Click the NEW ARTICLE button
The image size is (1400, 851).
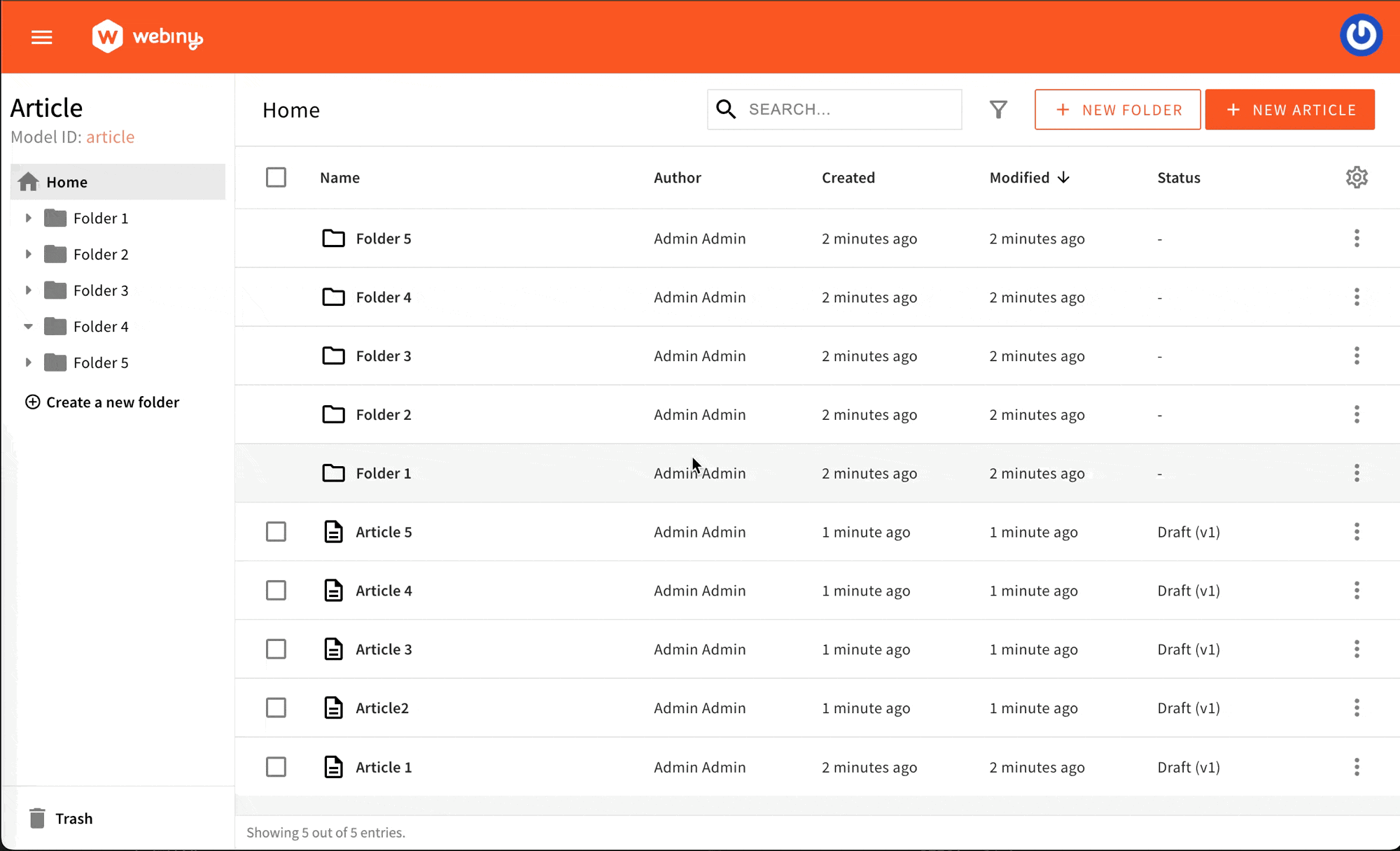(1289, 109)
